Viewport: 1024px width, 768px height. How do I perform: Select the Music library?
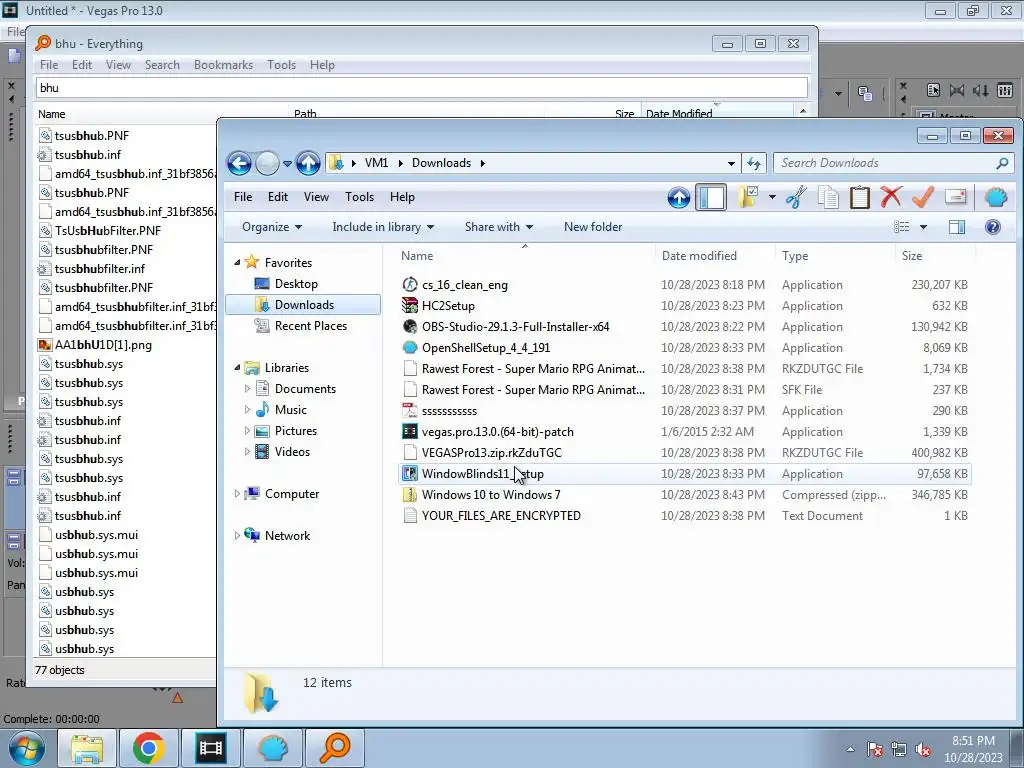tap(291, 409)
